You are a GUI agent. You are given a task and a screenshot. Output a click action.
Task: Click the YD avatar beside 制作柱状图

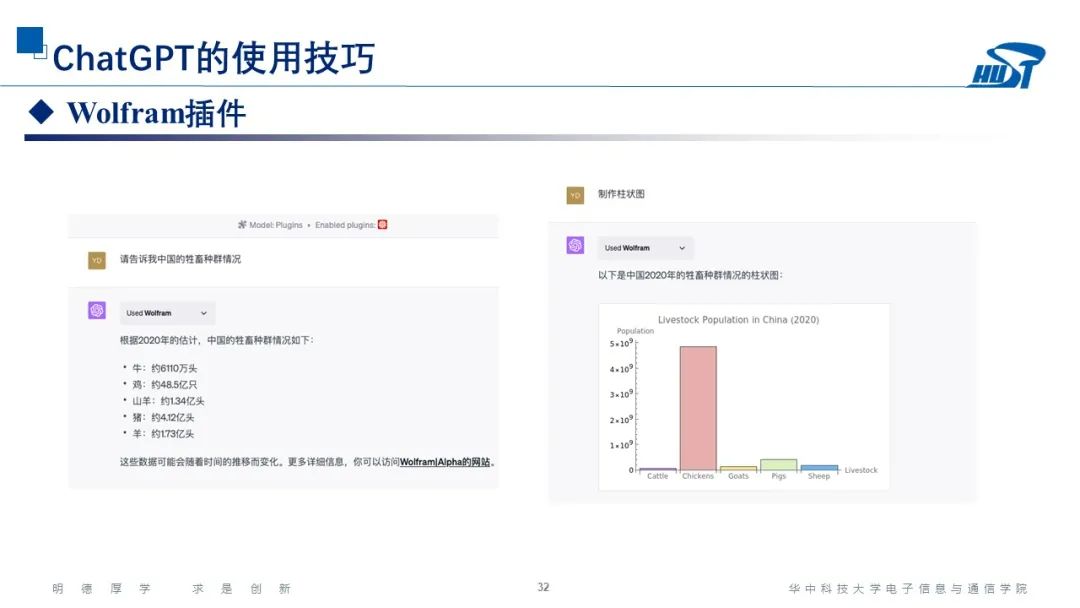575,196
